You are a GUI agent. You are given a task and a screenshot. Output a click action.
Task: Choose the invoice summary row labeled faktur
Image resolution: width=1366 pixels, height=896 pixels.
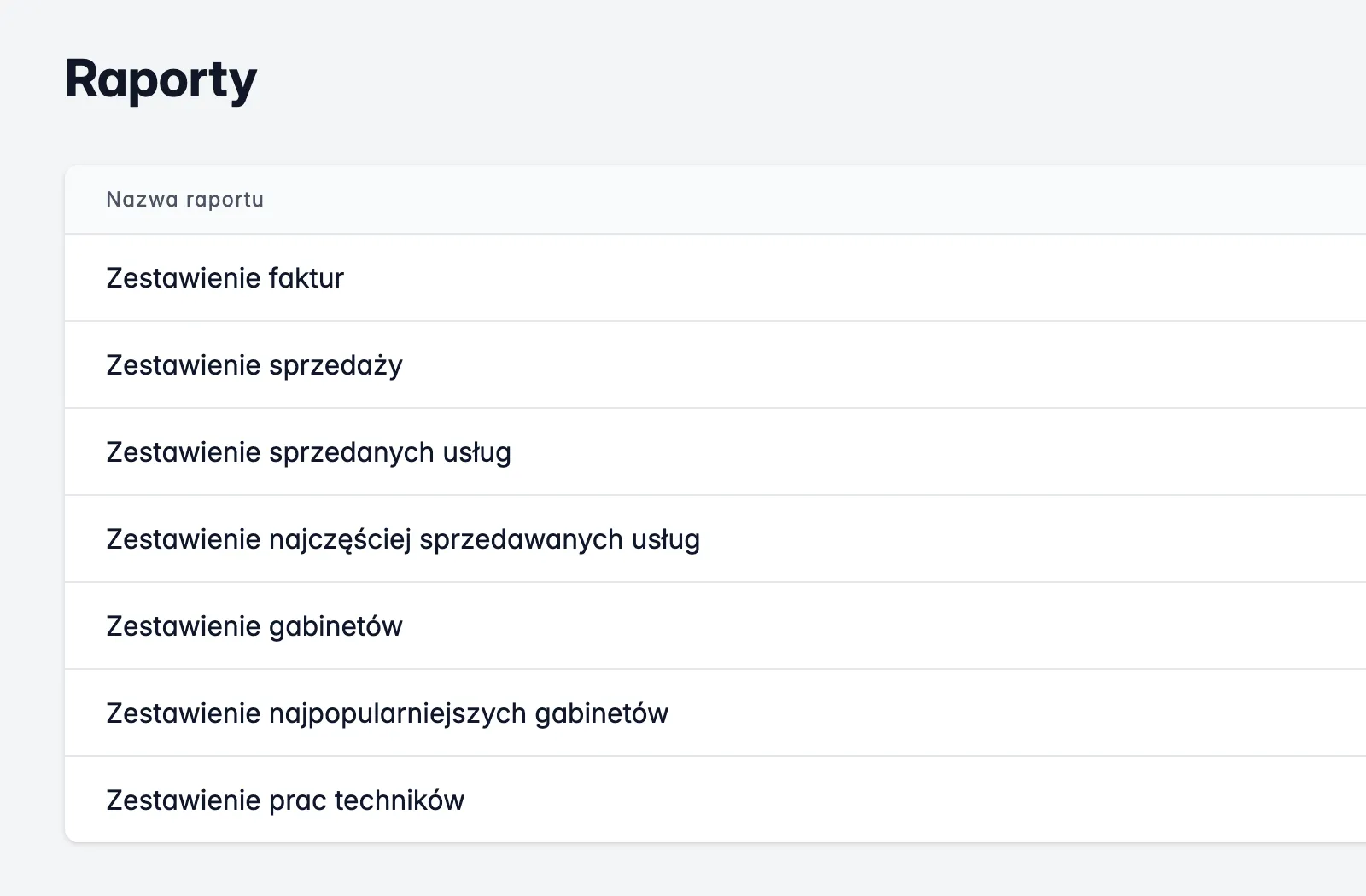(225, 278)
